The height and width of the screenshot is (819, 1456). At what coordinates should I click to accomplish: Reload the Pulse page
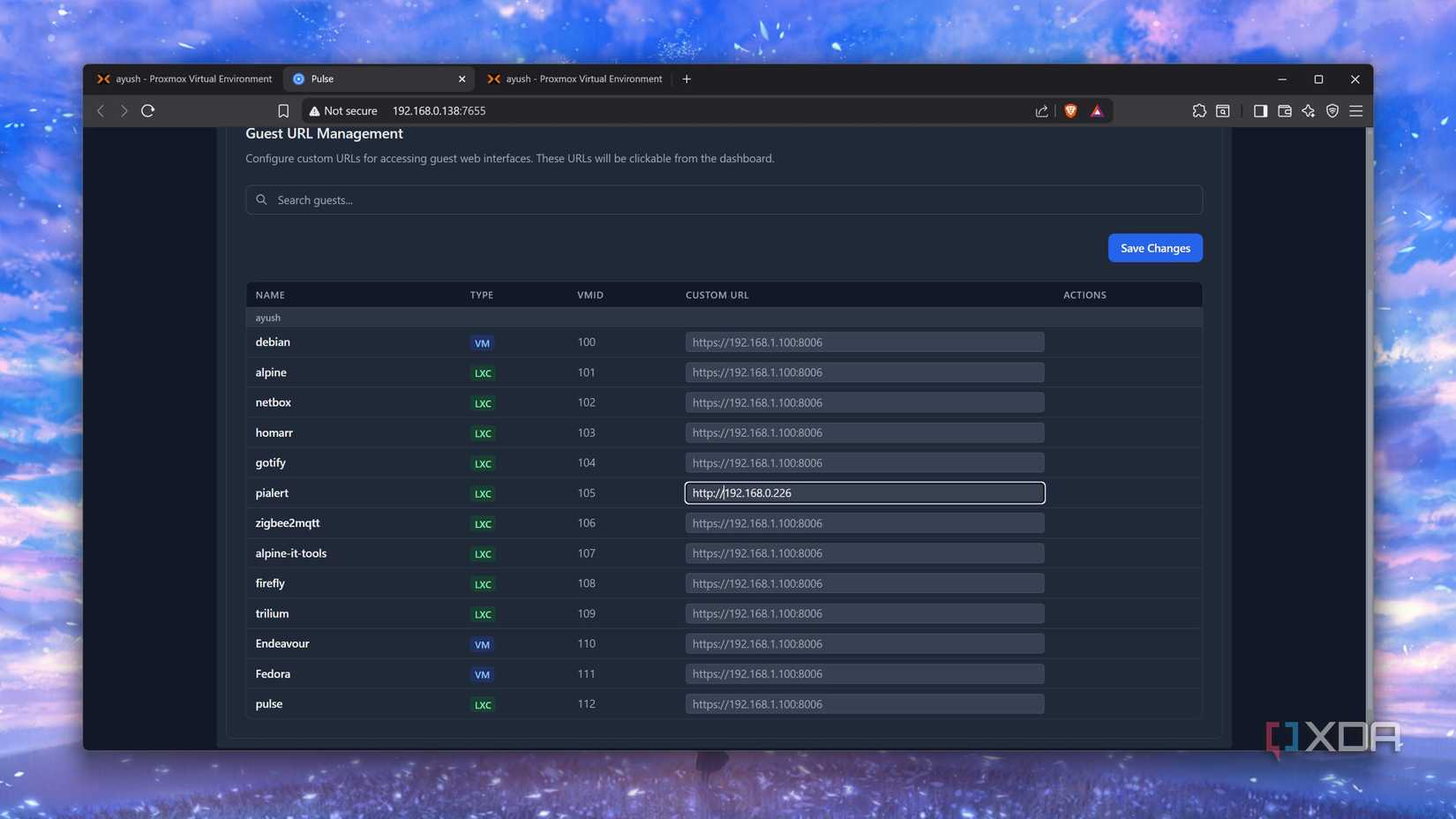click(x=148, y=111)
